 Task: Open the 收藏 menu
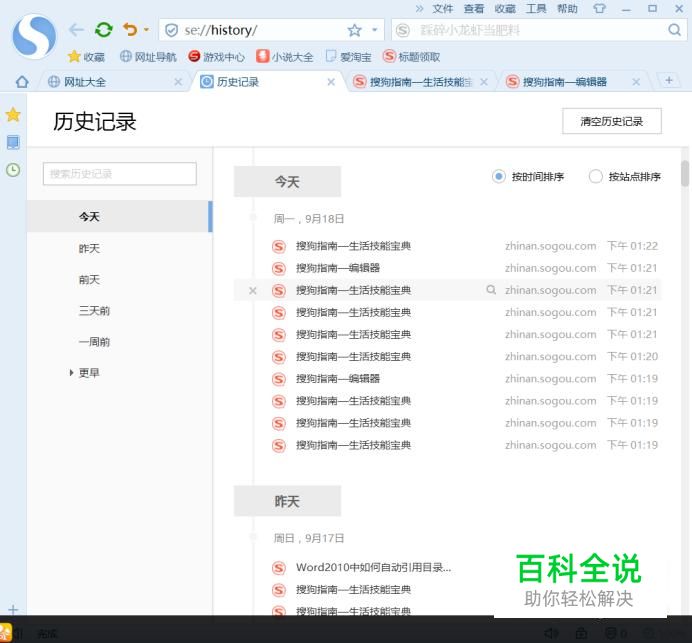point(505,9)
